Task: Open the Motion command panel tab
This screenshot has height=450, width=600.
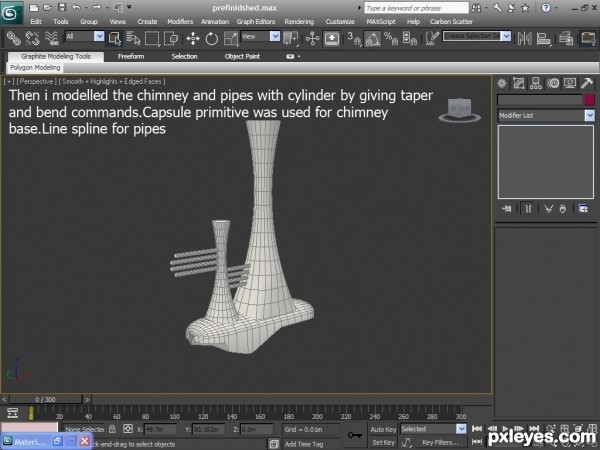Action: [x=553, y=83]
